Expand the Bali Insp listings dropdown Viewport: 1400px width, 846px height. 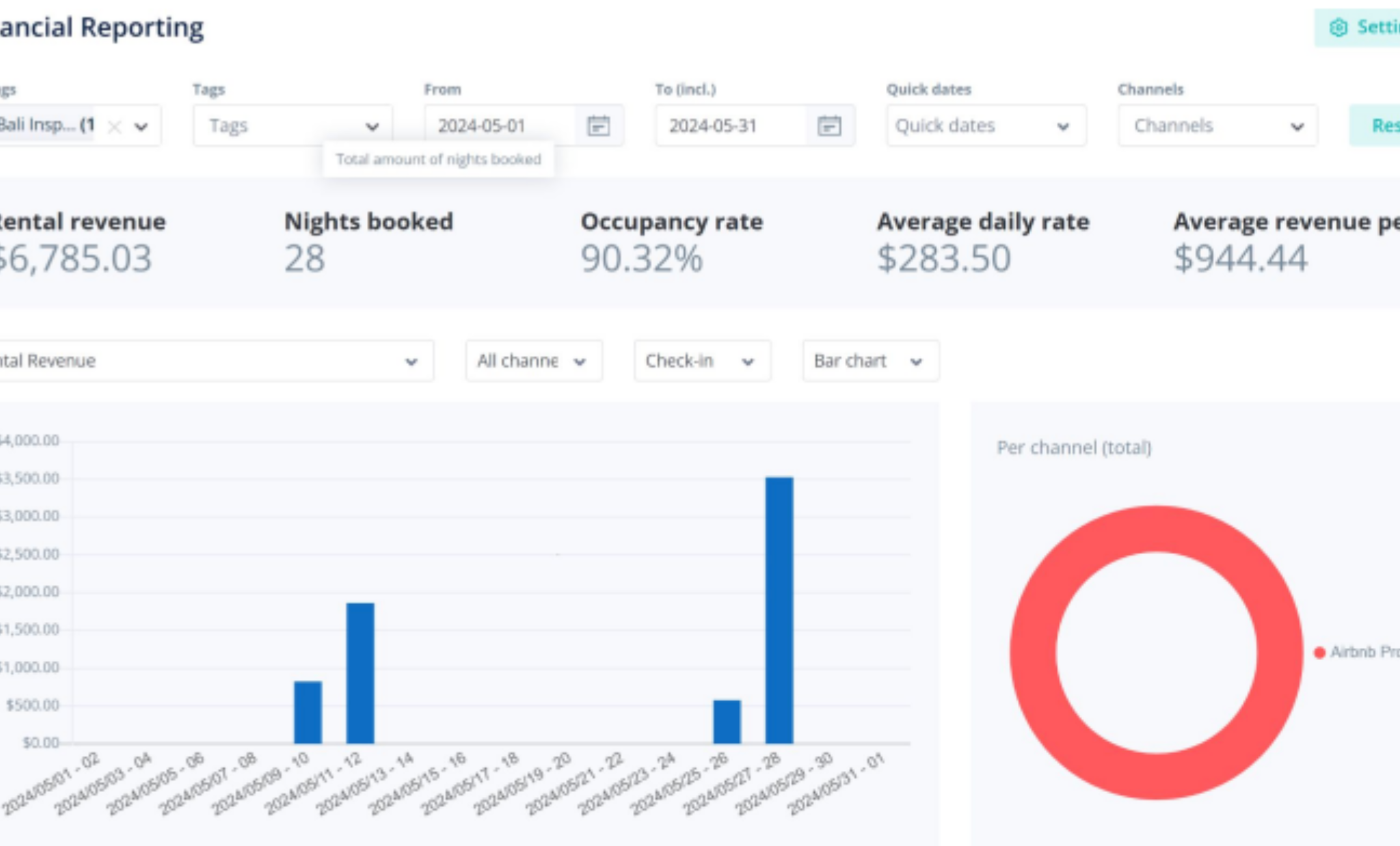tap(142, 126)
